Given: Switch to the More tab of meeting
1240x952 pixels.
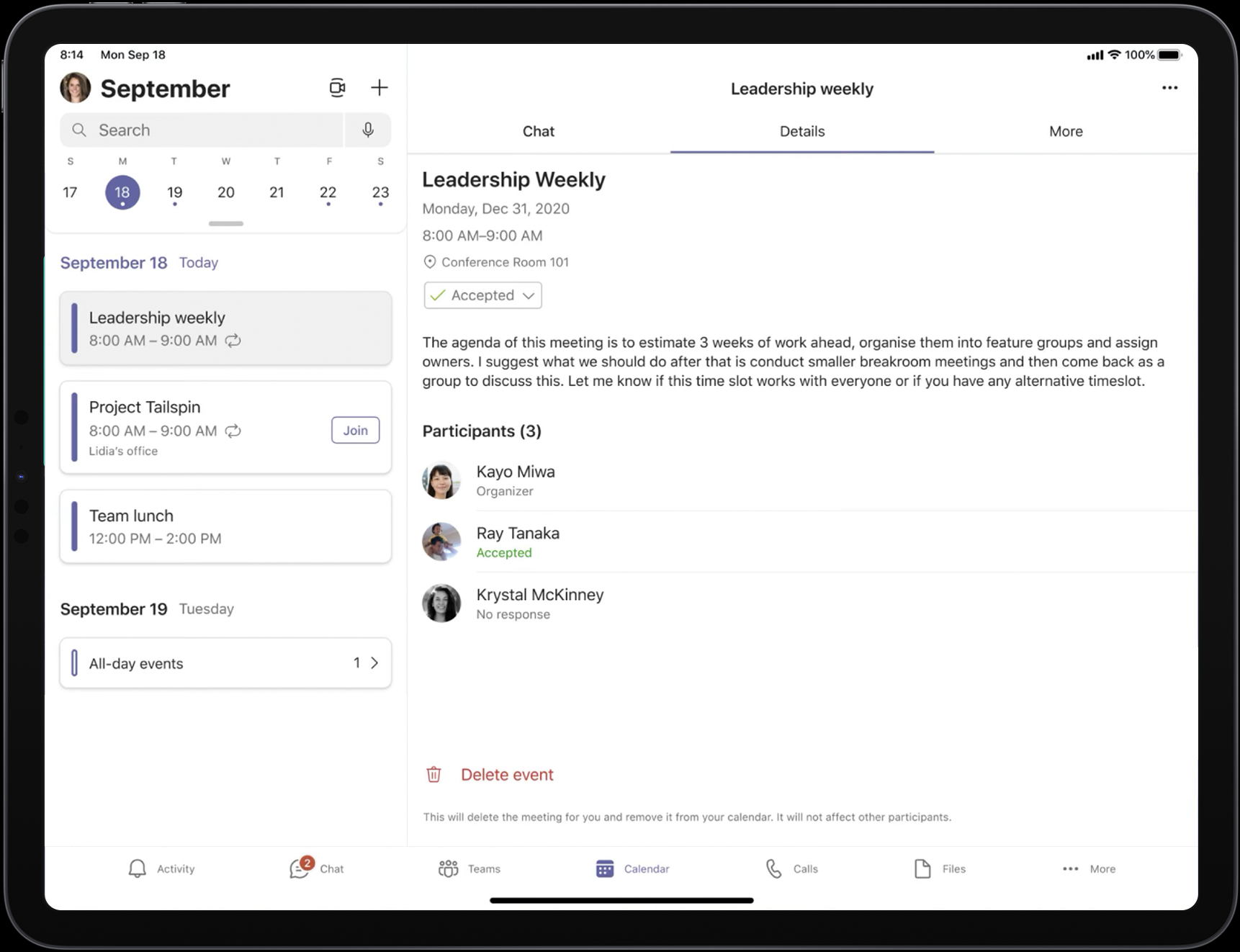Looking at the screenshot, I should tap(1065, 131).
